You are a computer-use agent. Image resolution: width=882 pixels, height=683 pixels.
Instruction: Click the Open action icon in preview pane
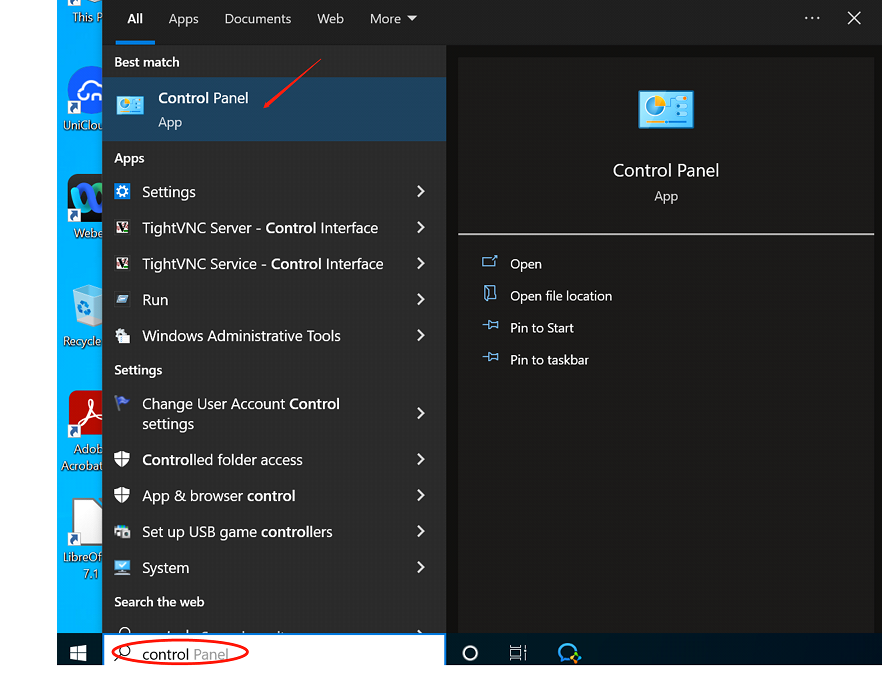coord(489,262)
